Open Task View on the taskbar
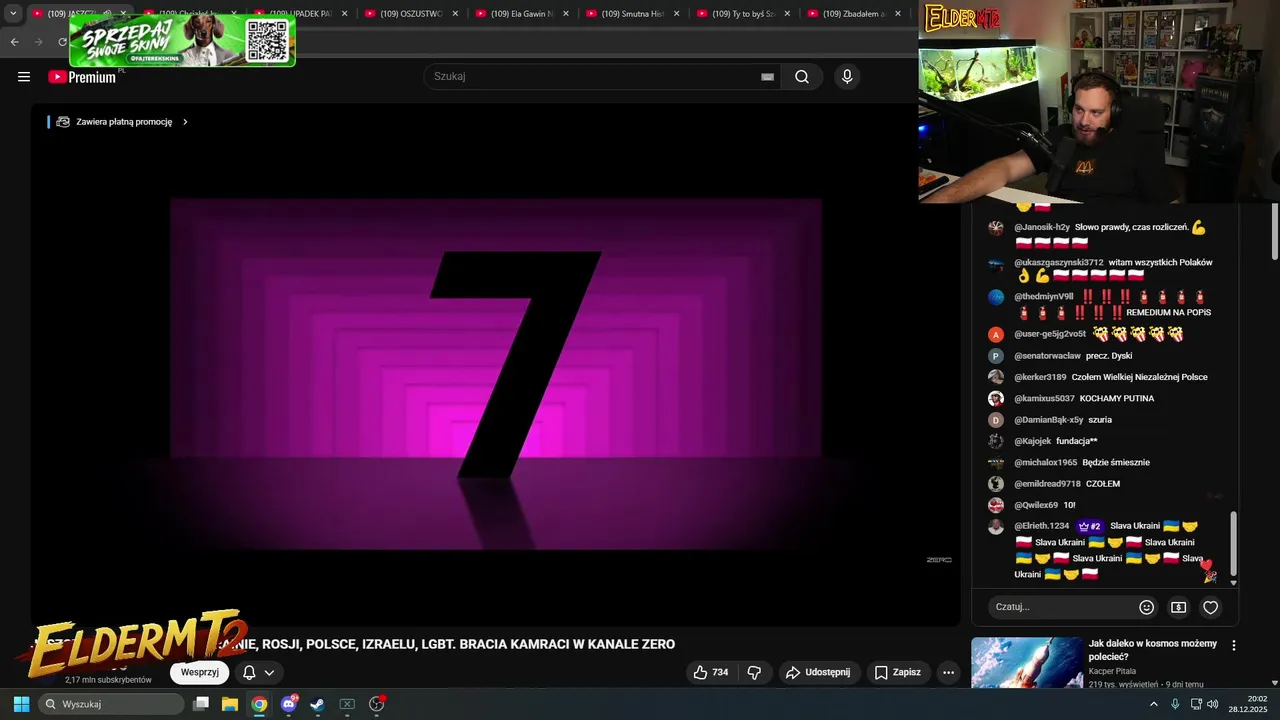 point(201,704)
